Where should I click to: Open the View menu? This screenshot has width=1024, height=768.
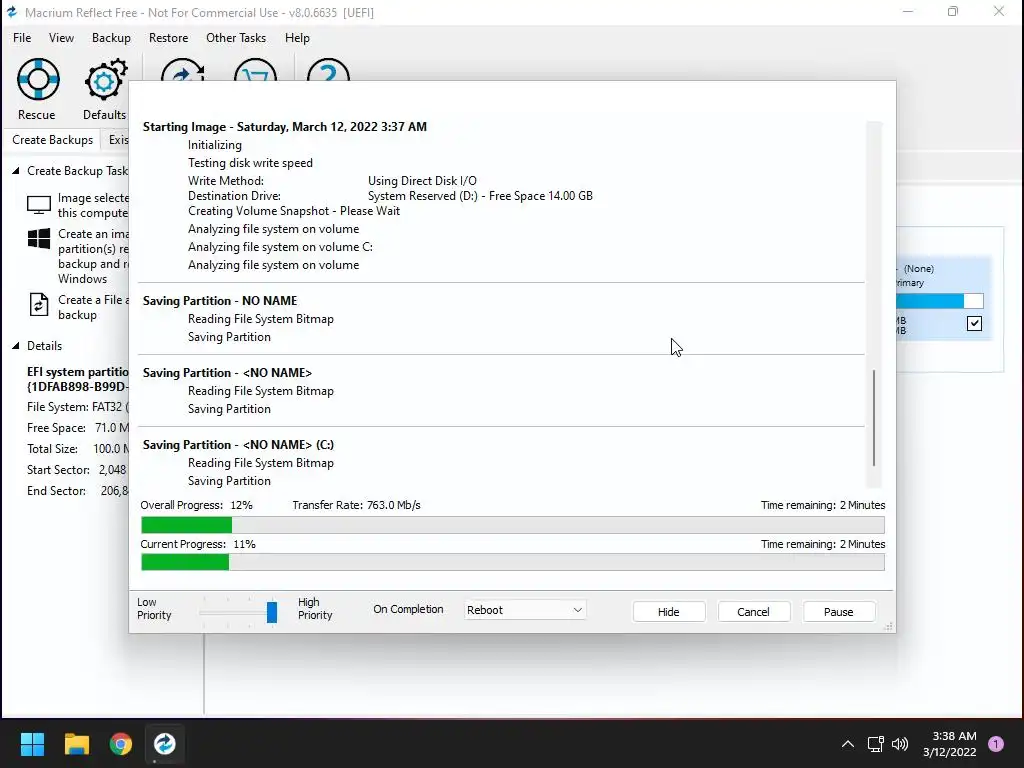point(61,38)
